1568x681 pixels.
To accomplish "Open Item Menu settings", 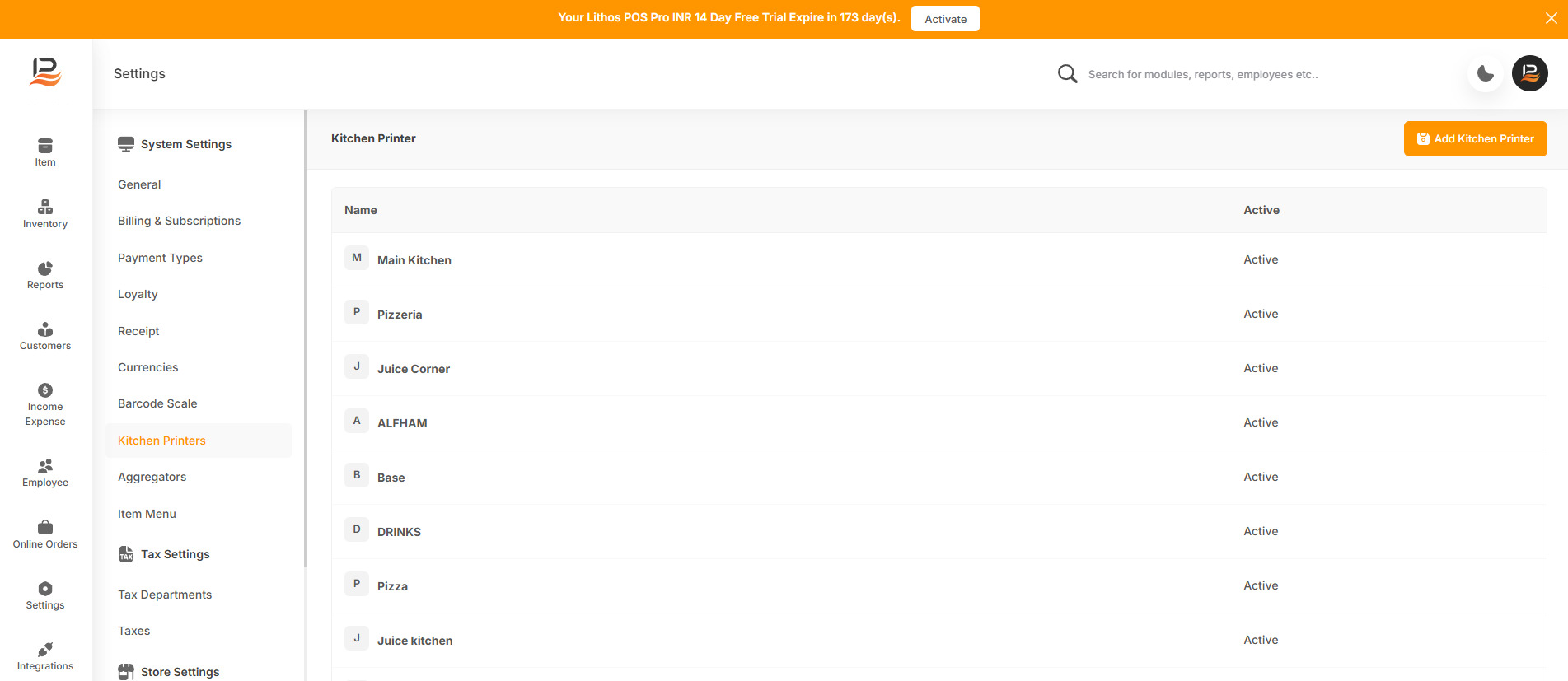I will [x=147, y=514].
